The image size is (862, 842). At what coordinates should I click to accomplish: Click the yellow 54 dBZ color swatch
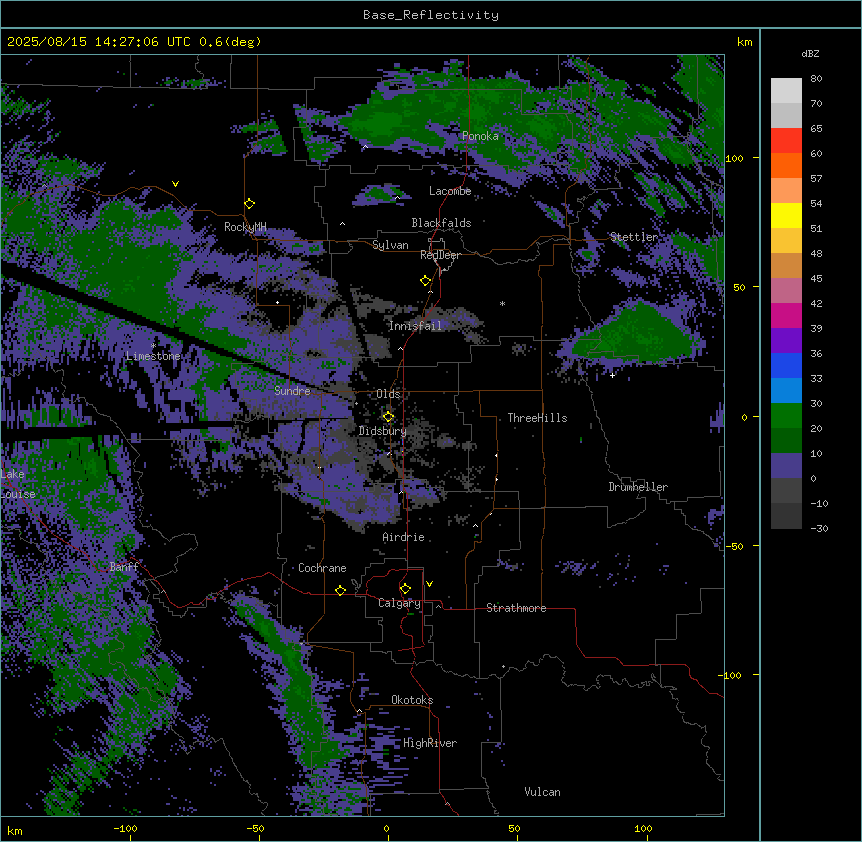(786, 215)
